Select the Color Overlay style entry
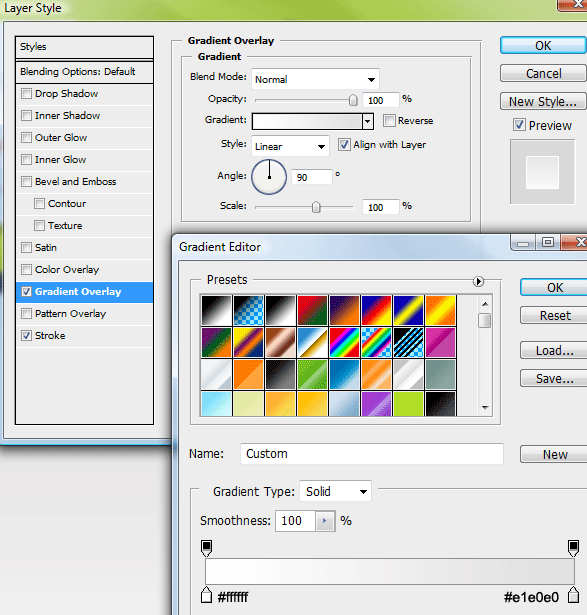The width and height of the screenshot is (587, 615). [x=84, y=270]
